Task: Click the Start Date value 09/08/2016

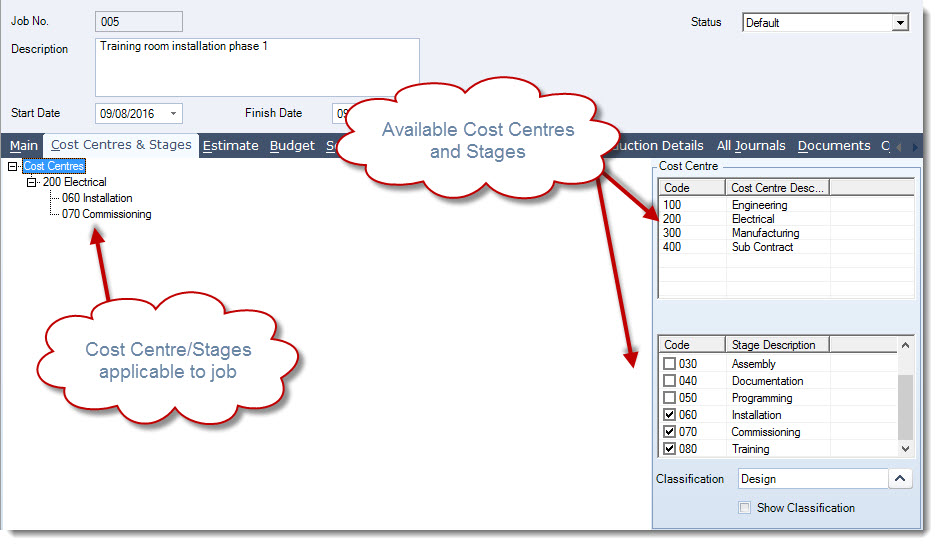Action: coord(127,114)
